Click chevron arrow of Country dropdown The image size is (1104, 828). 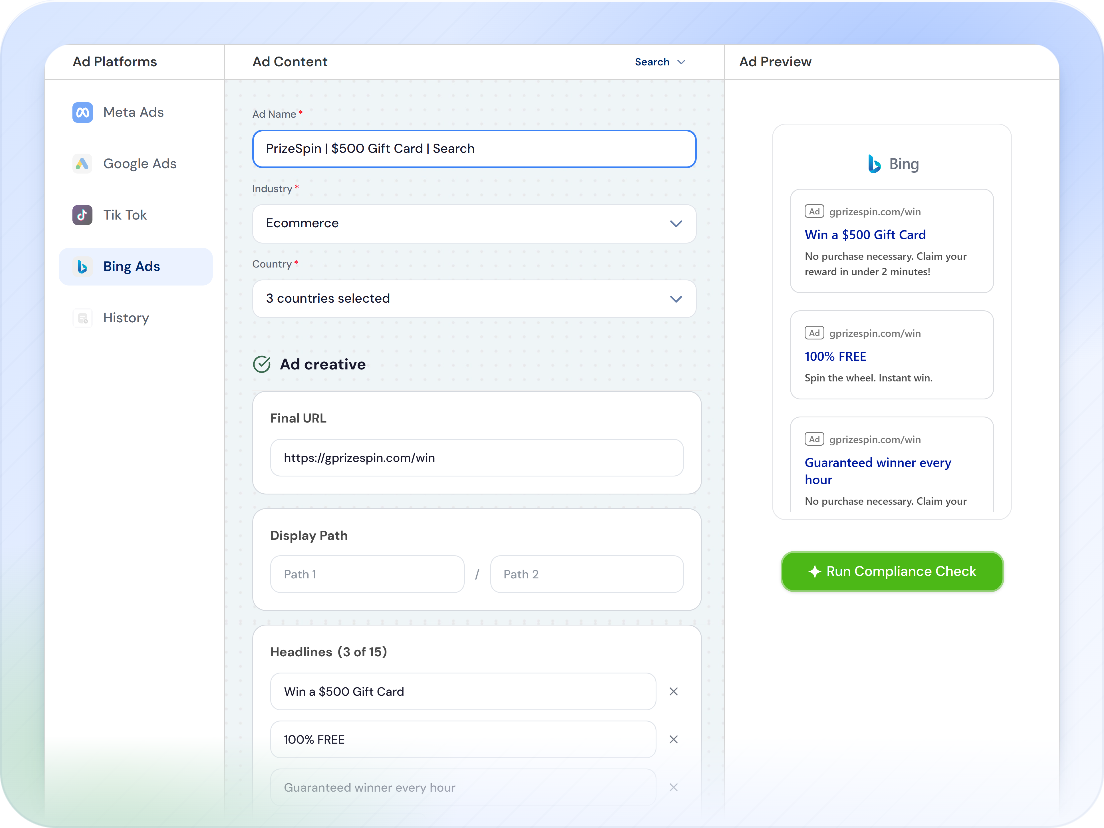pos(676,299)
